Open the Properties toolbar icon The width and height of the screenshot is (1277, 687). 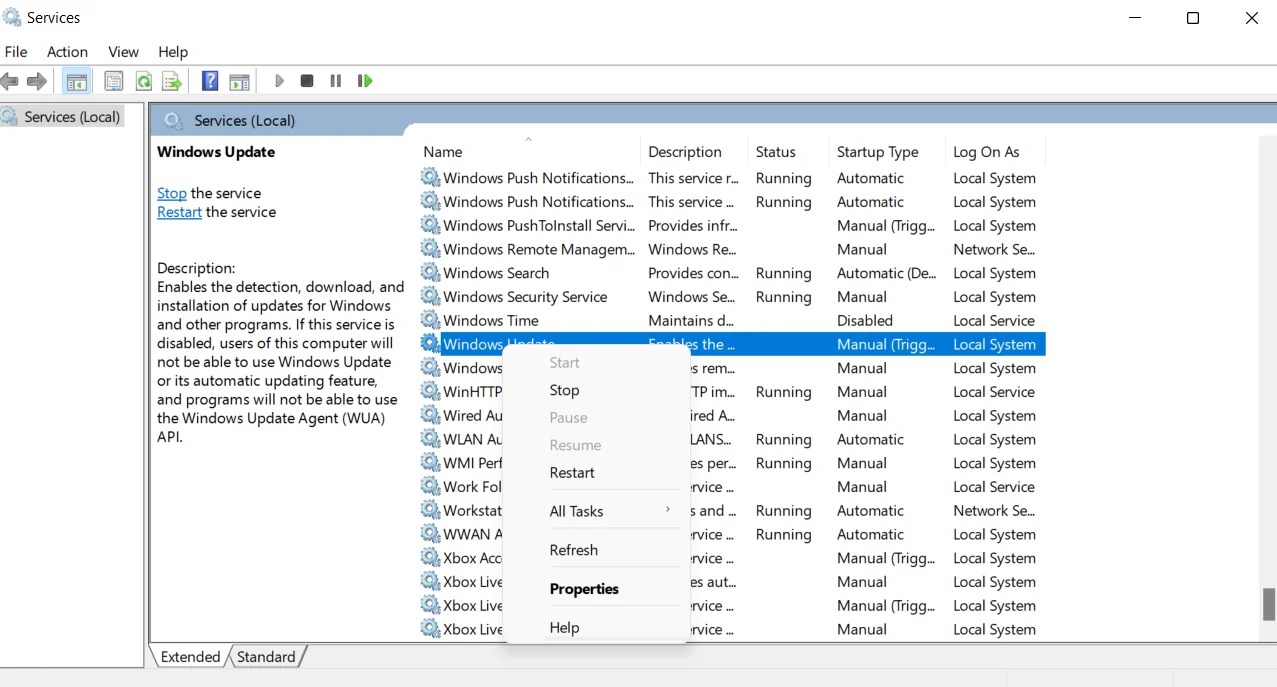click(x=114, y=81)
